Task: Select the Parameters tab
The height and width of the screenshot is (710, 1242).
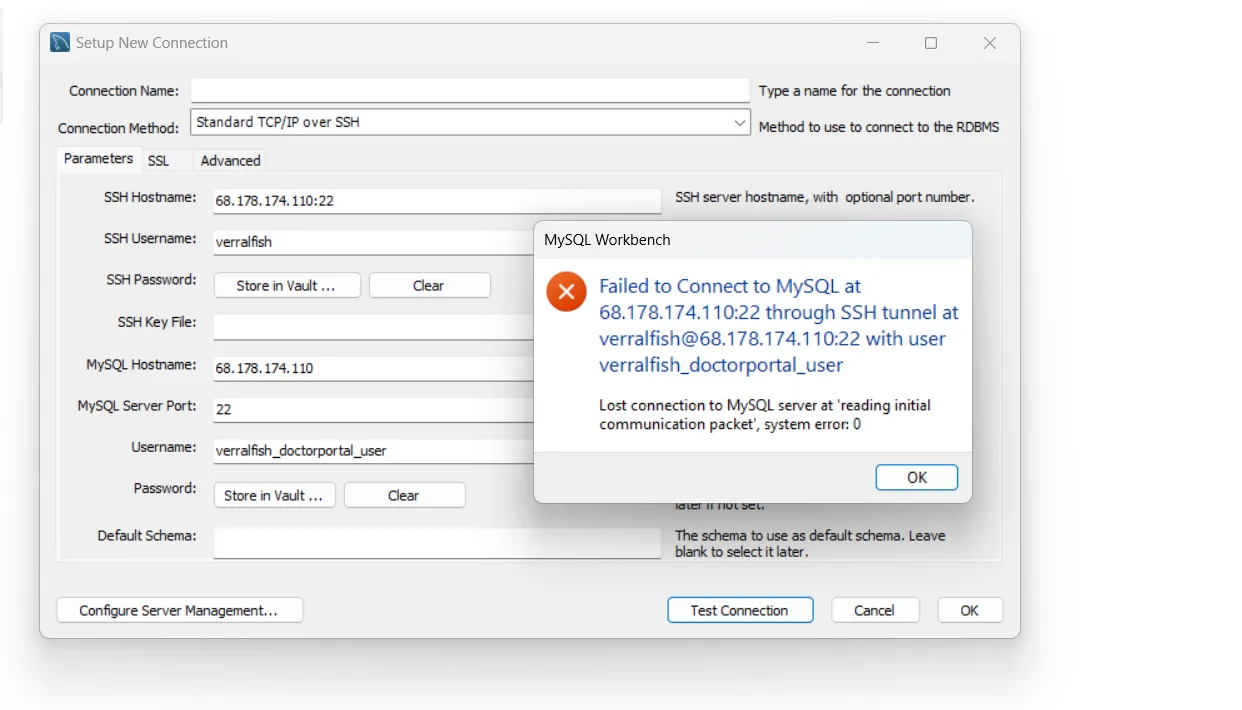Action: coord(98,159)
